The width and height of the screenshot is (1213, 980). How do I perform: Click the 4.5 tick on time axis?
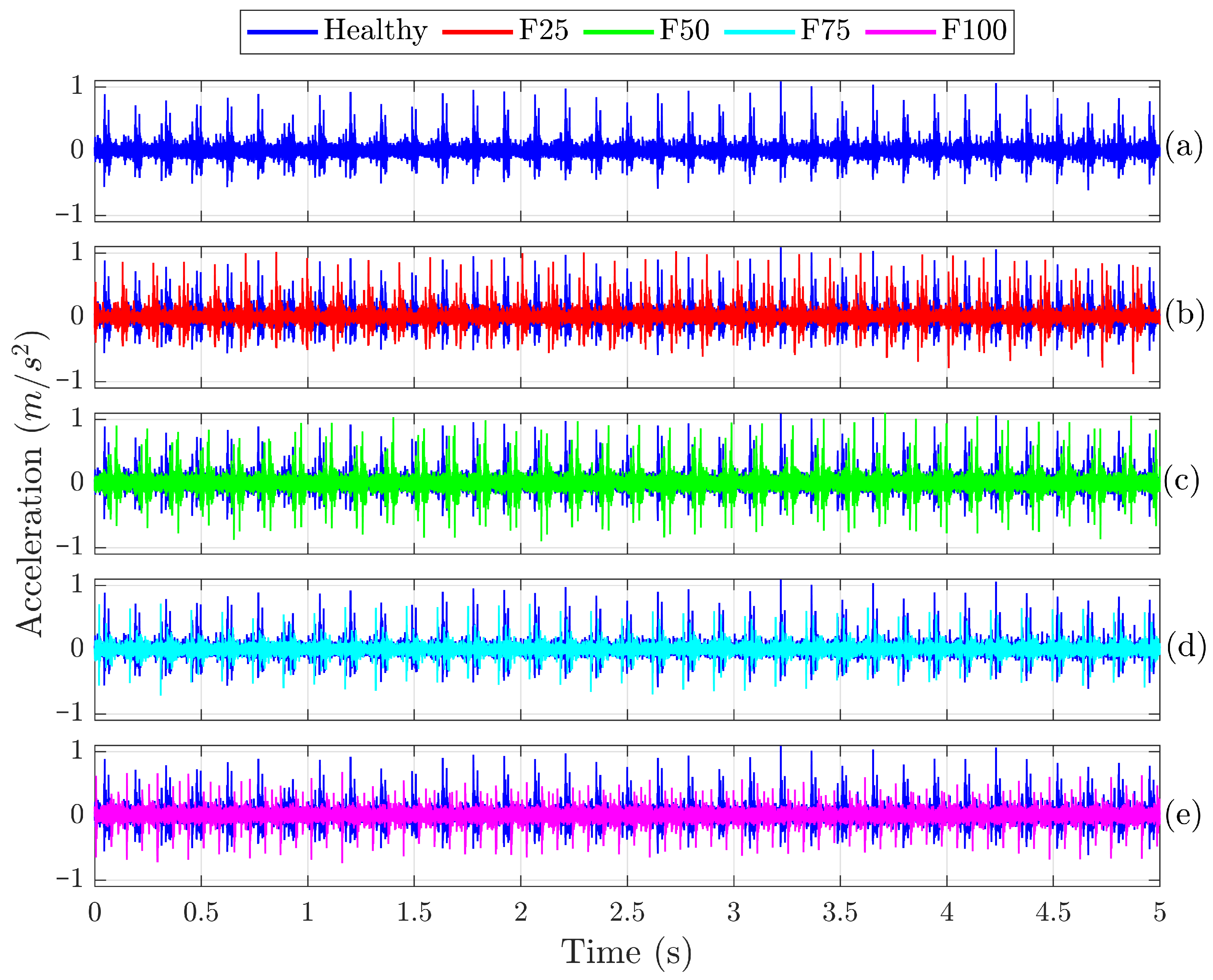(x=1053, y=912)
